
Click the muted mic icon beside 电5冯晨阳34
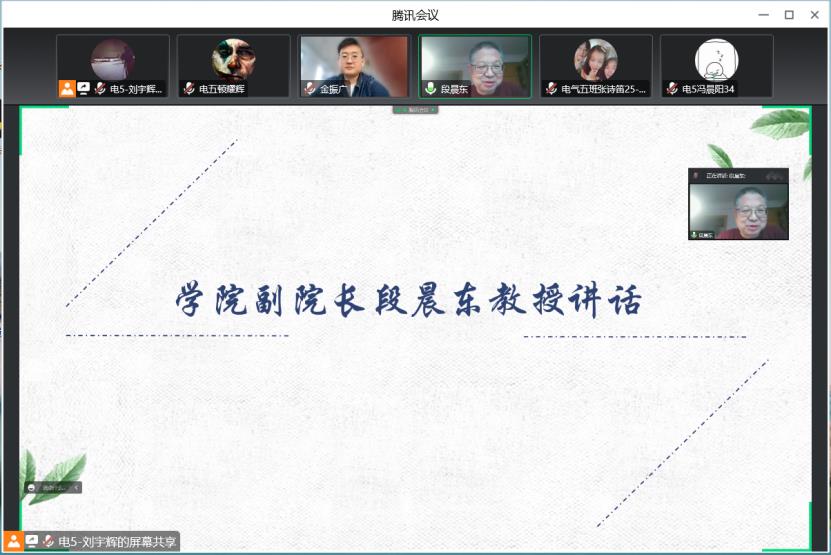[x=672, y=89]
